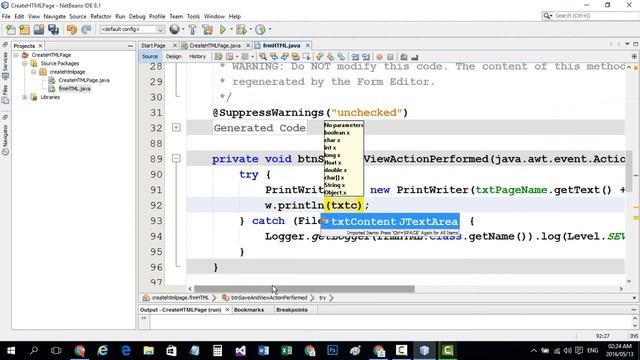Open the Navigator side panel tab
This screenshot has width=640, height=360.
5,140
